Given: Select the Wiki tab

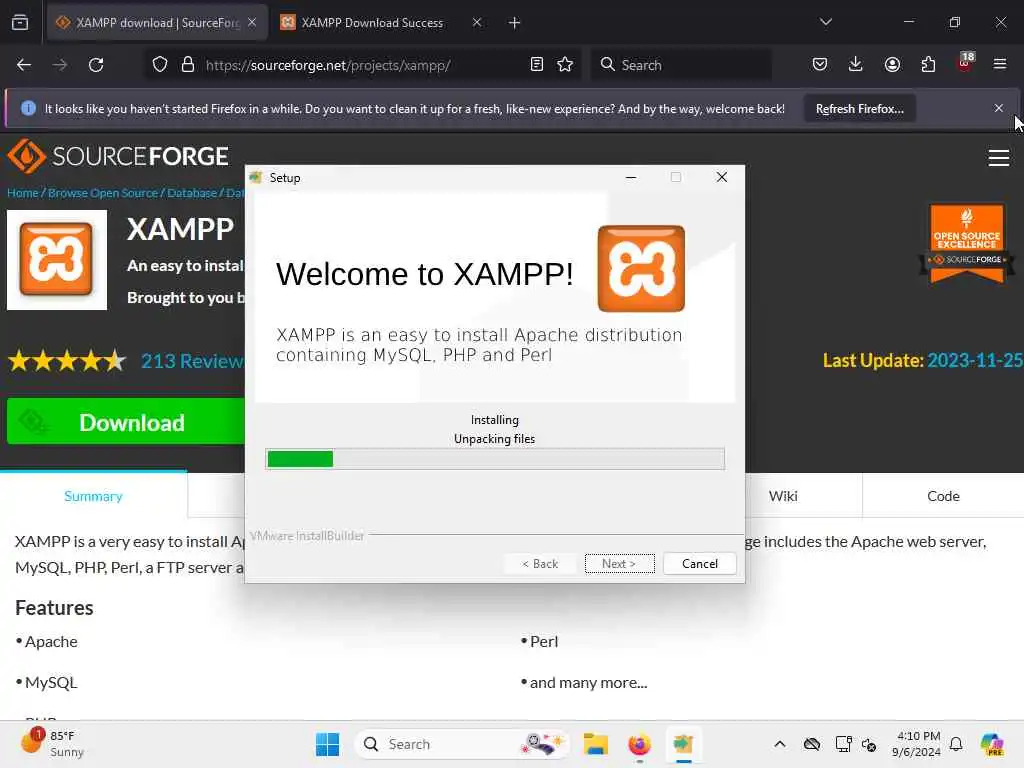Looking at the screenshot, I should point(783,496).
